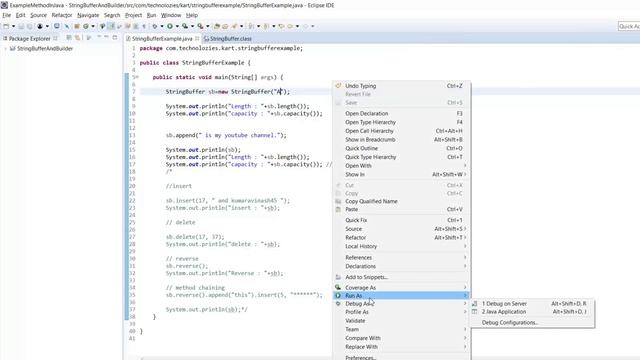Click in the Quick Access search field
Viewport: 640px width, 360px height.
[x=629, y=26]
